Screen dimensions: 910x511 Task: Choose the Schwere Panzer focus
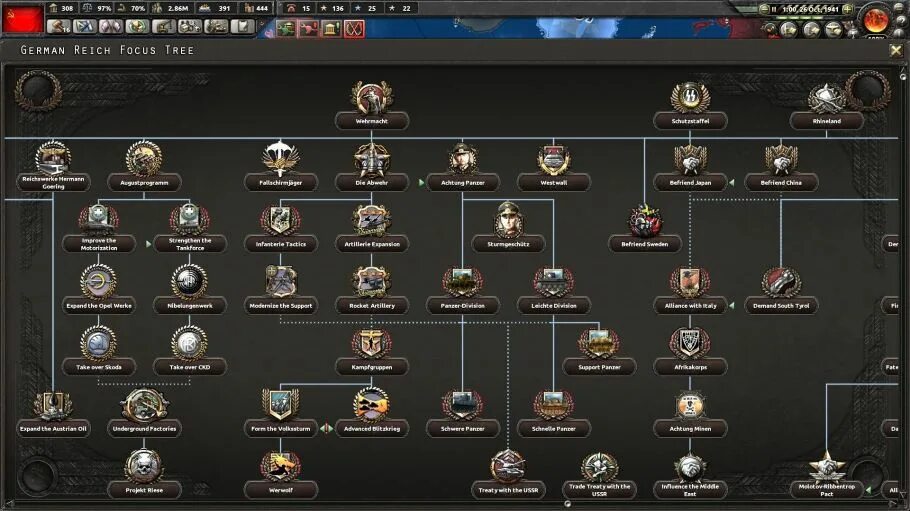click(x=463, y=413)
